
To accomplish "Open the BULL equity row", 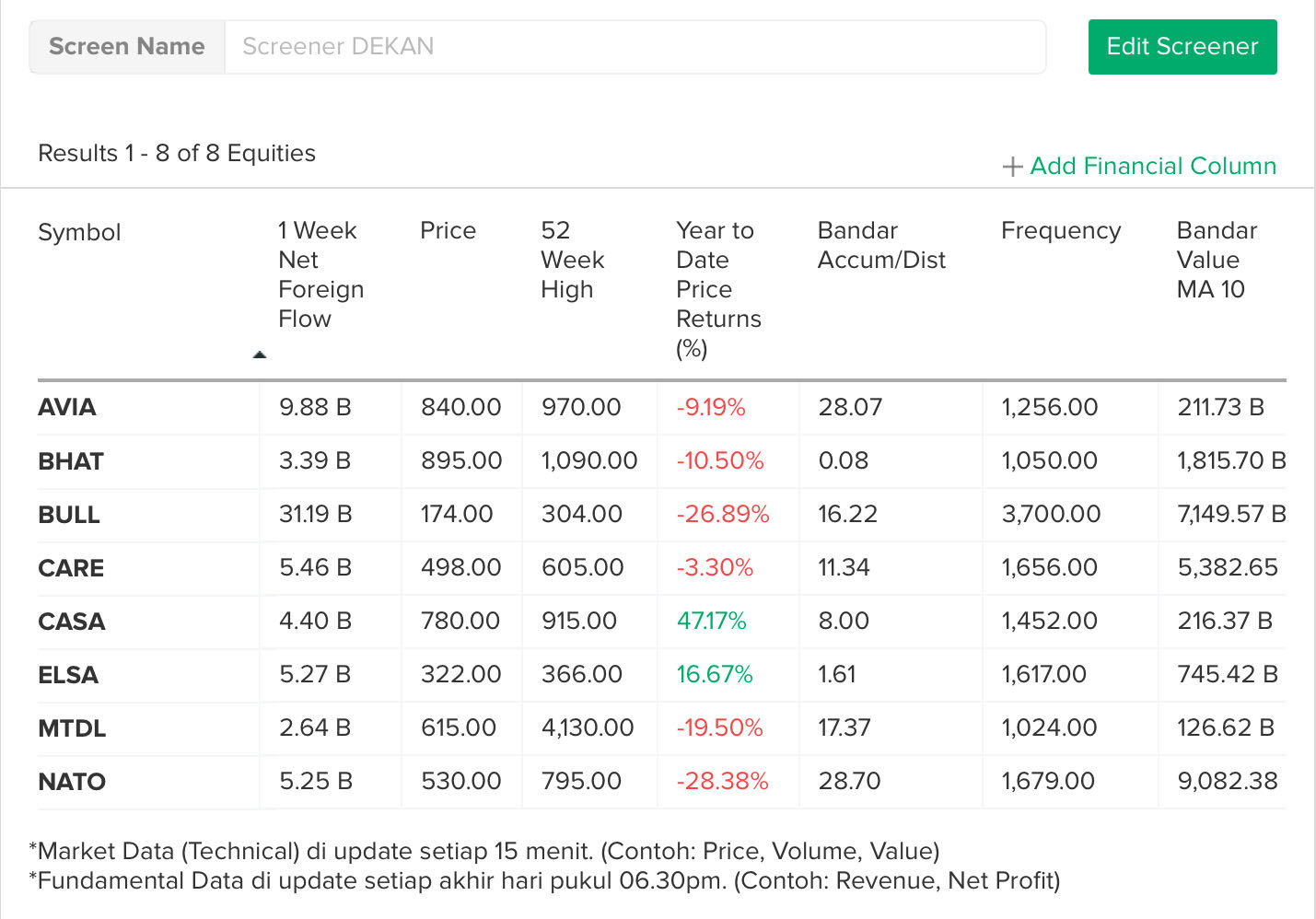I will [68, 515].
